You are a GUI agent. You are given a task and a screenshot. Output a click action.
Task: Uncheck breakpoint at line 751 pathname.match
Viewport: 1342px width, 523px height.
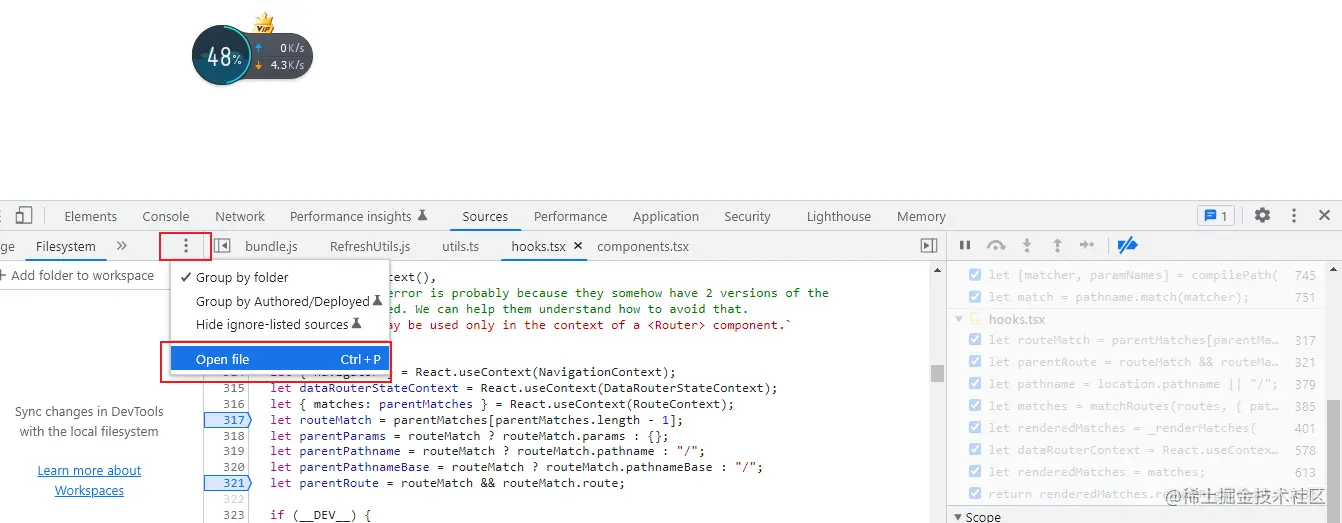(x=975, y=297)
